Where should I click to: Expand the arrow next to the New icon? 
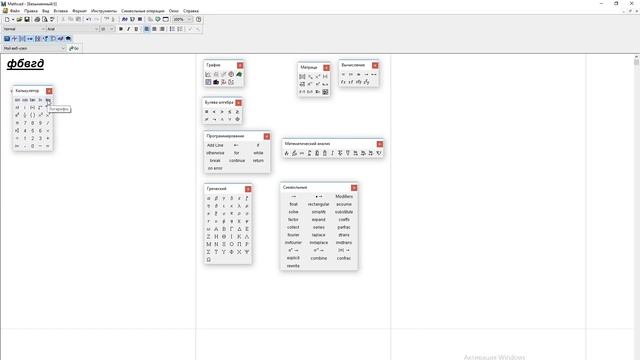13,19
